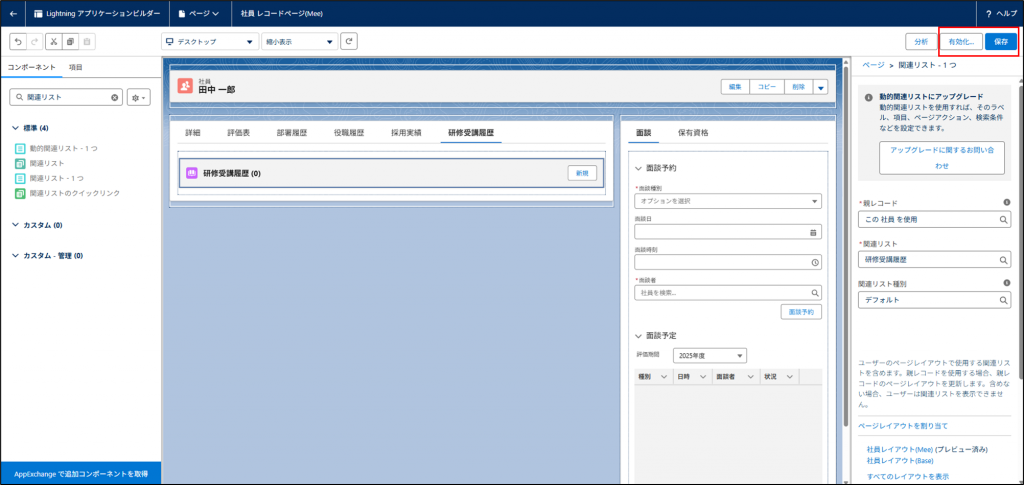This screenshot has height=485, width=1024.
Task: Click the cut (scissors) icon
Action: pyautogui.click(x=53, y=41)
